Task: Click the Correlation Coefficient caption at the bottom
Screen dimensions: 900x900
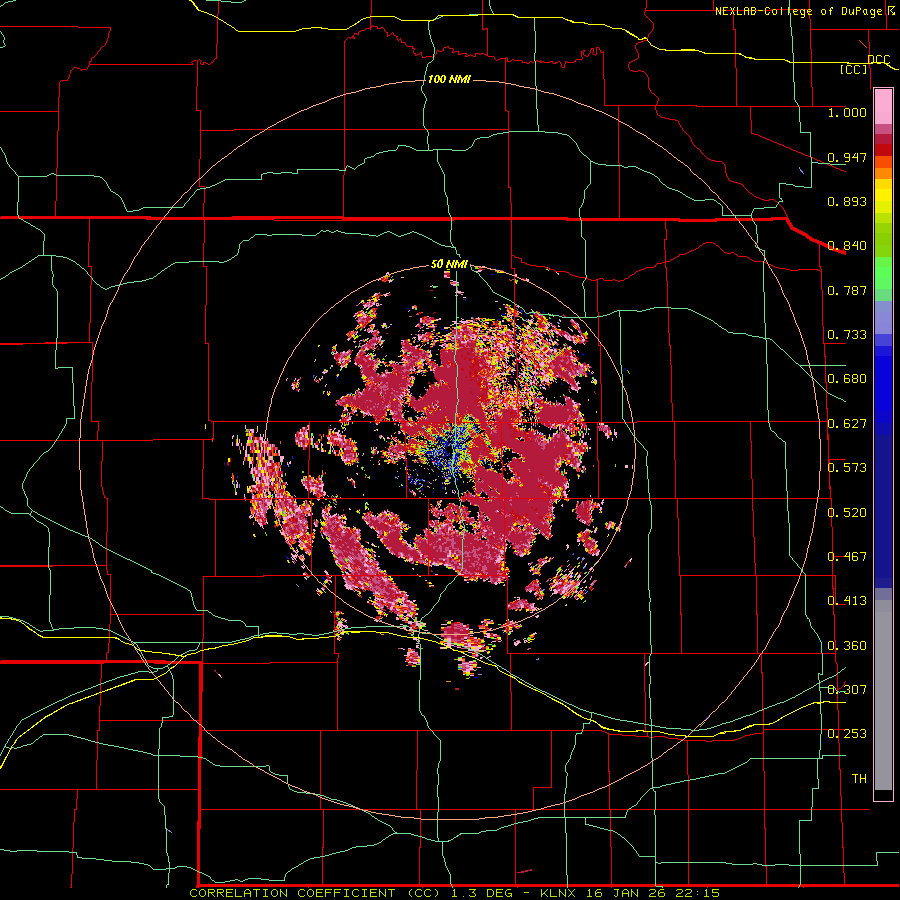Action: (455, 893)
